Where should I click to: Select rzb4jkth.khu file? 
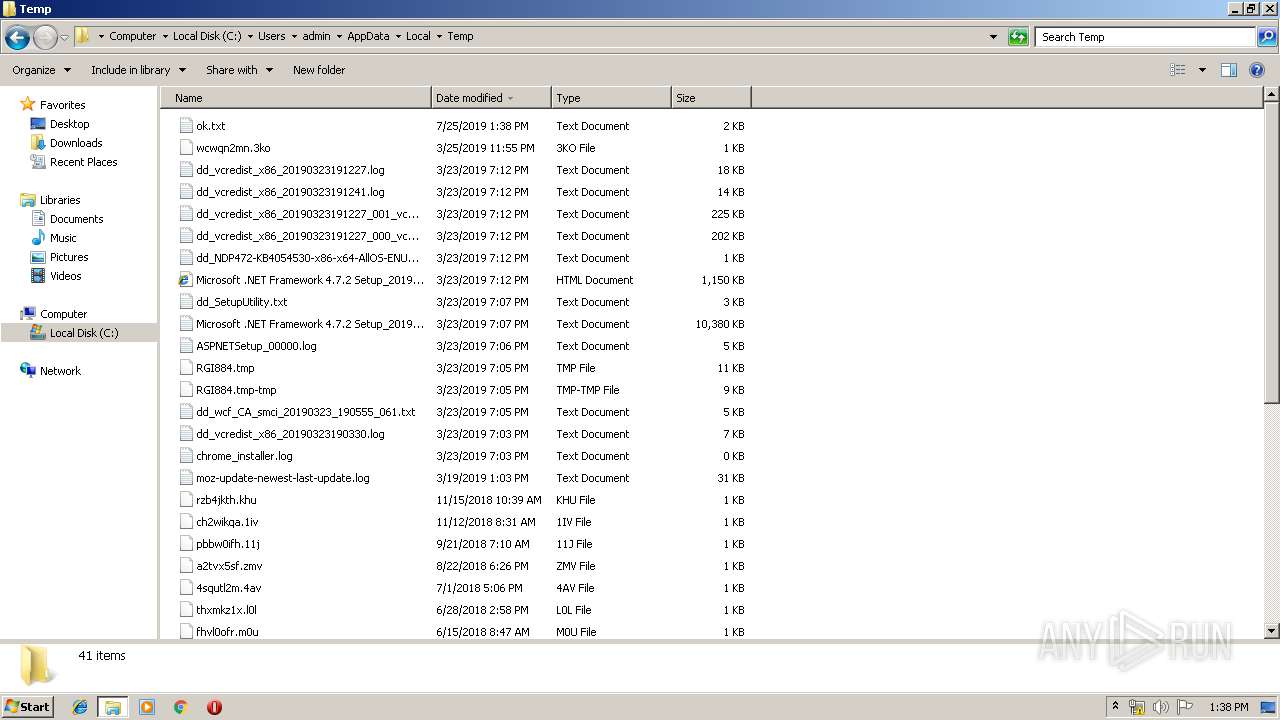tap(226, 500)
